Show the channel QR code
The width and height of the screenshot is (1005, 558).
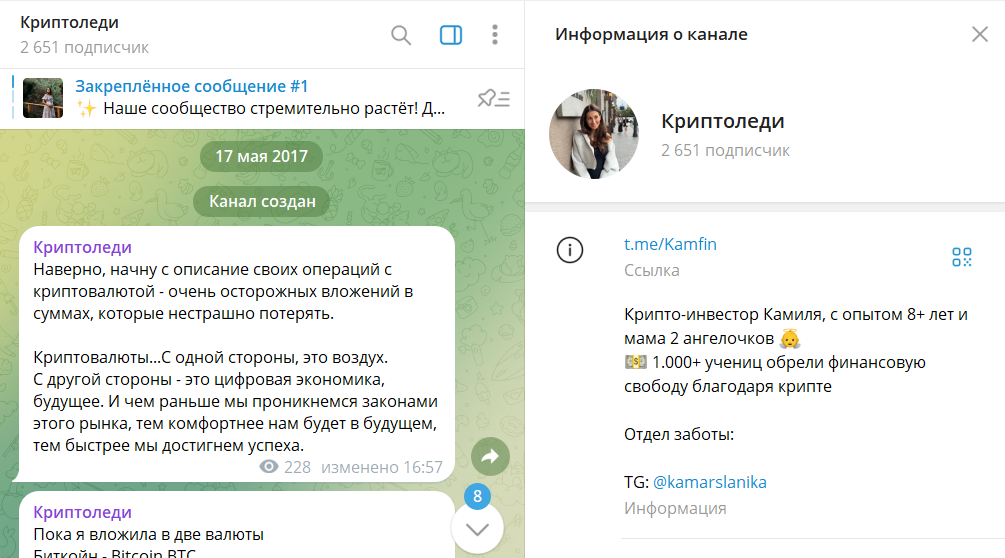tap(961, 257)
